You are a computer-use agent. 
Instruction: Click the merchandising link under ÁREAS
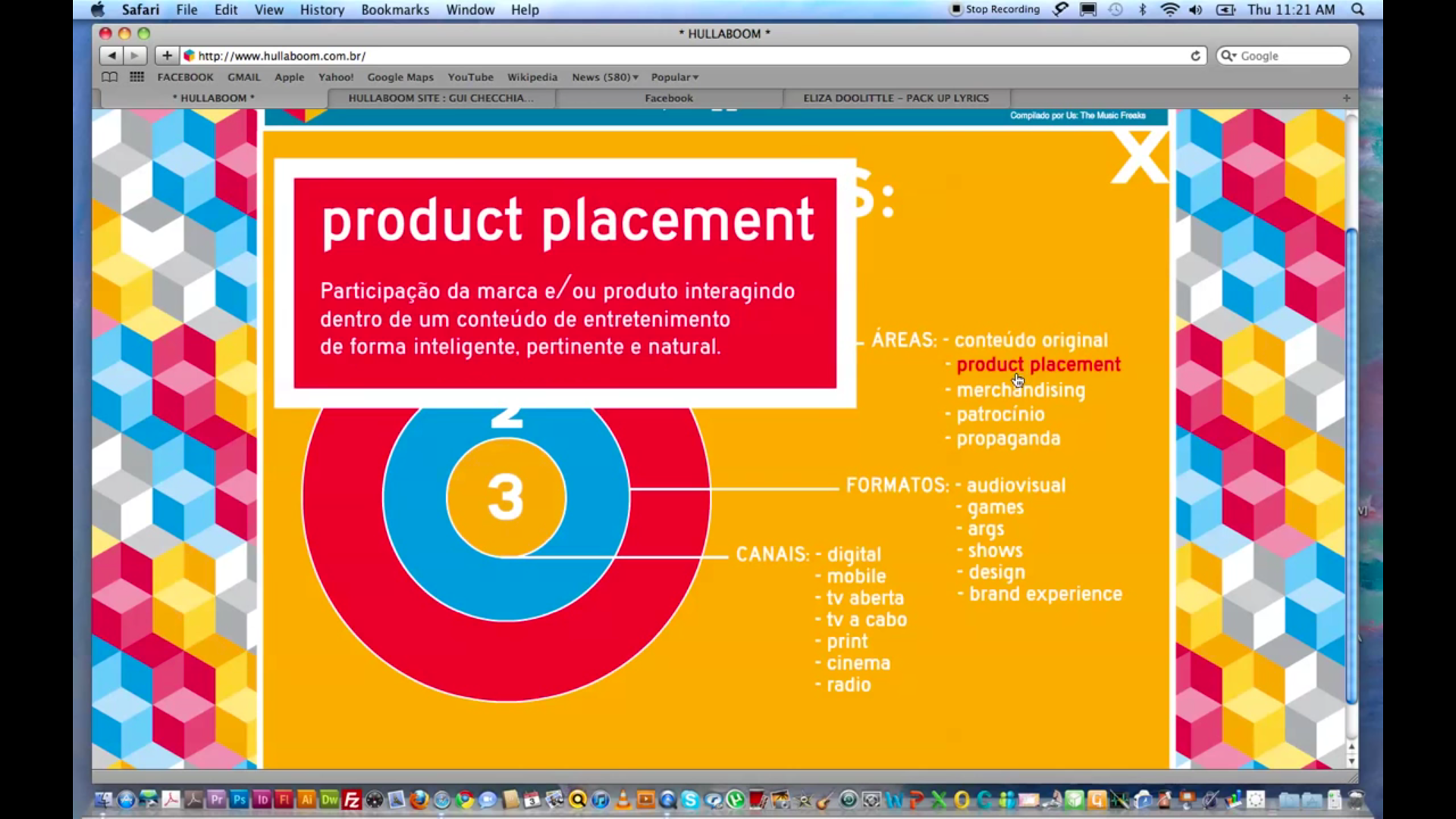(1020, 390)
